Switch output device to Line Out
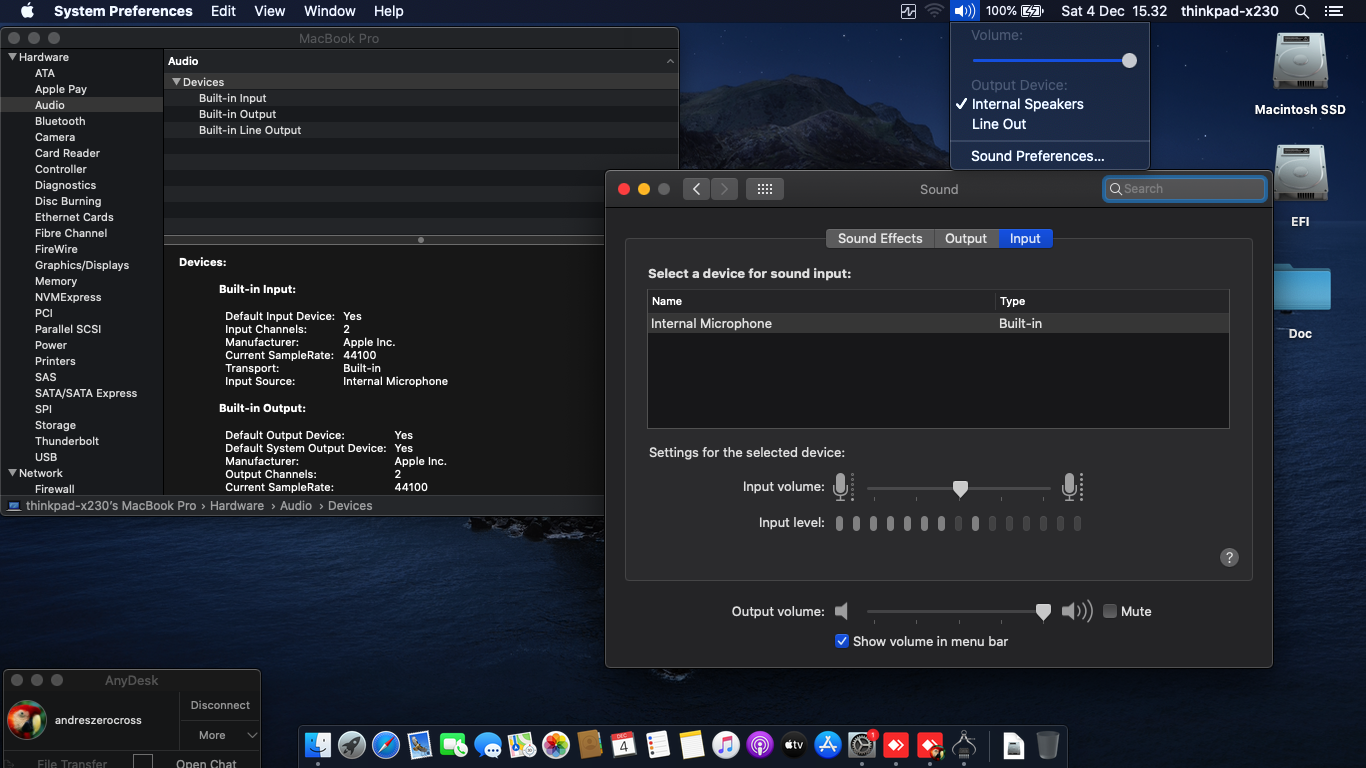1366x768 pixels. 1050,124
